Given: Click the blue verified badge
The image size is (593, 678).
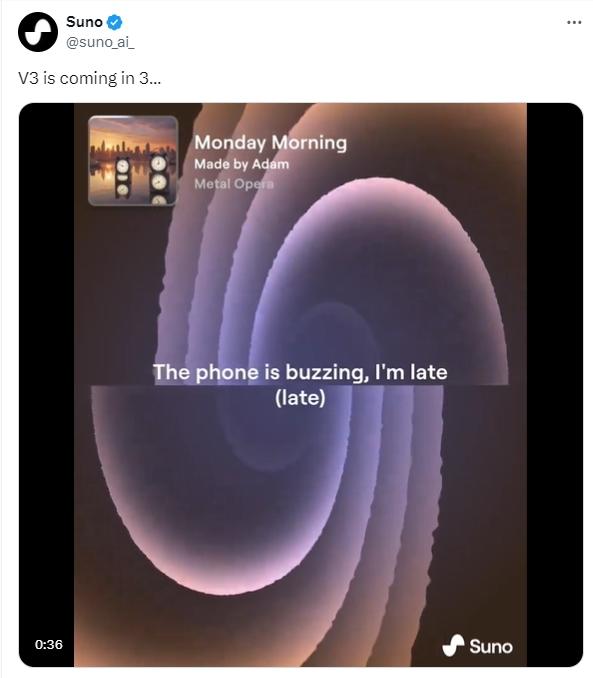Looking at the screenshot, I should tap(114, 22).
